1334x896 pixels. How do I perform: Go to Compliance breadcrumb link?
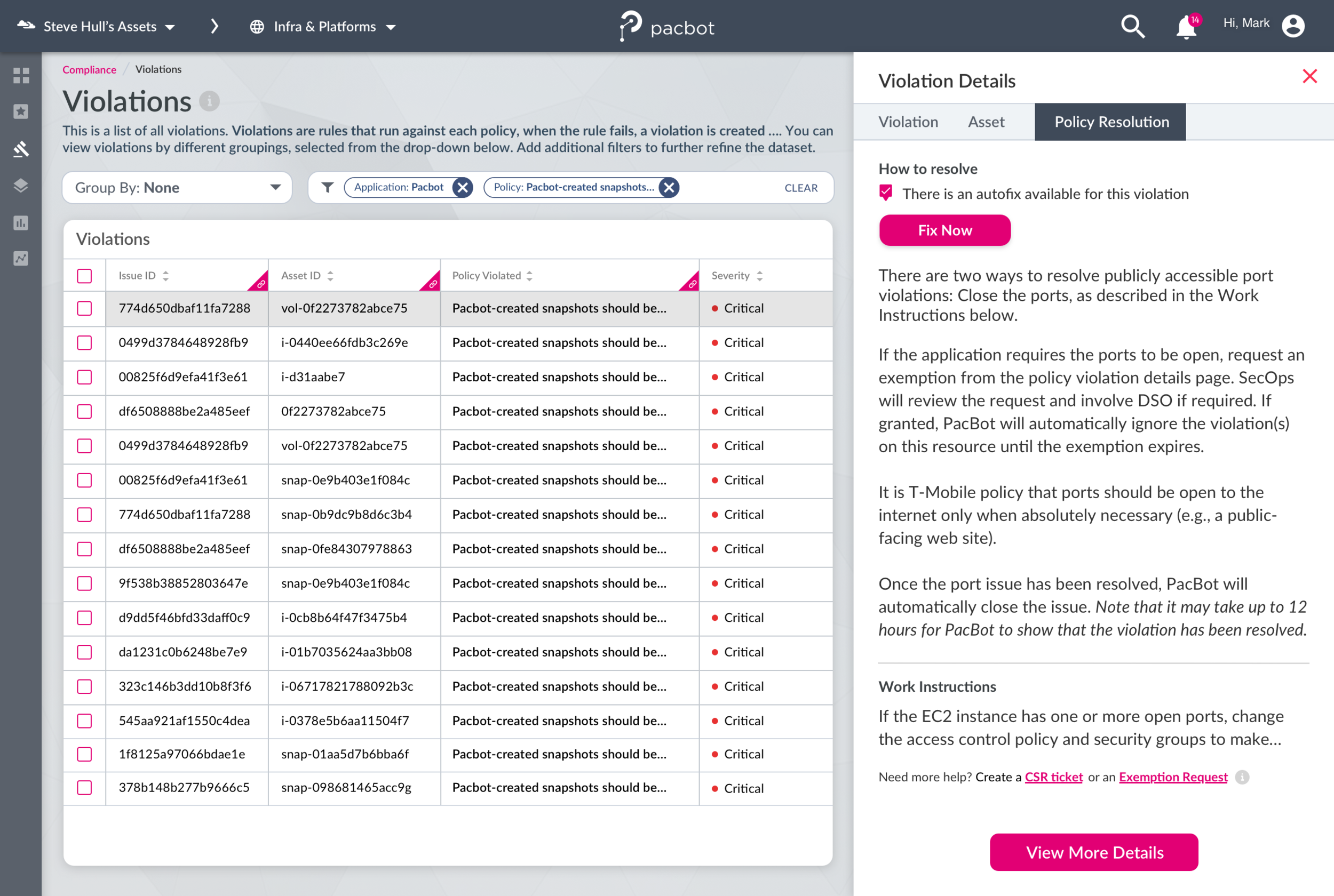click(89, 70)
